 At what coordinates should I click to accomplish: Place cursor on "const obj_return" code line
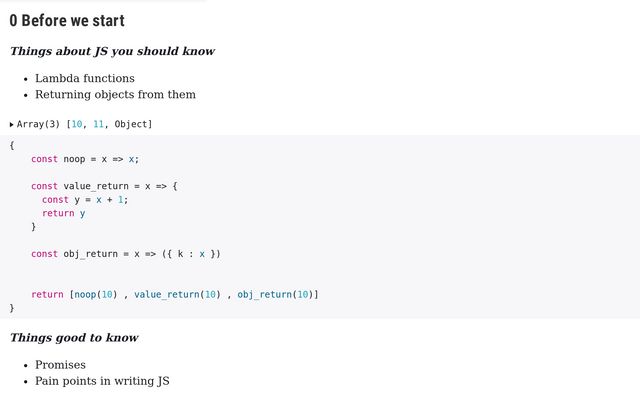(125, 254)
